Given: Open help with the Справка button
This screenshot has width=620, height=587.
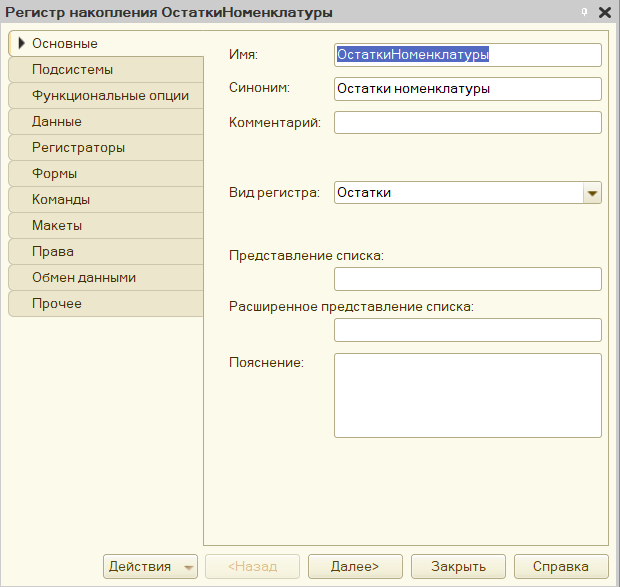Looking at the screenshot, I should (561, 566).
